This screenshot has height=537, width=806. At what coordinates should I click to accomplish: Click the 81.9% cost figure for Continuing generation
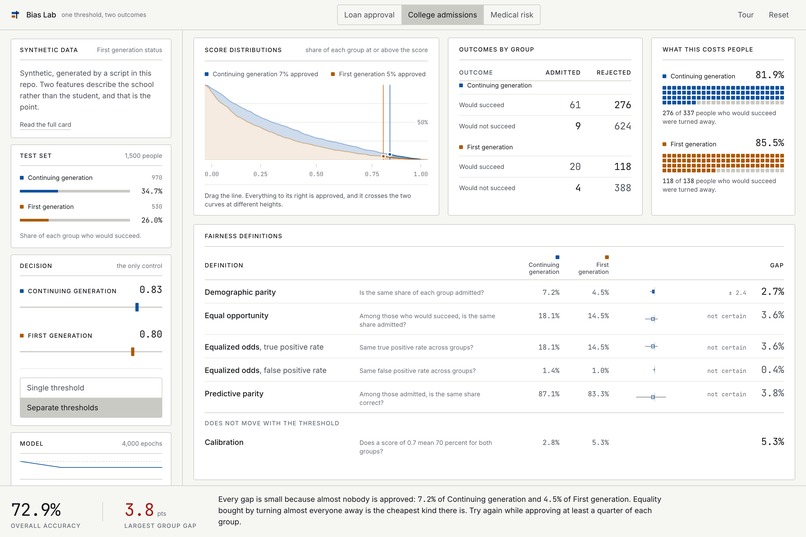point(770,75)
